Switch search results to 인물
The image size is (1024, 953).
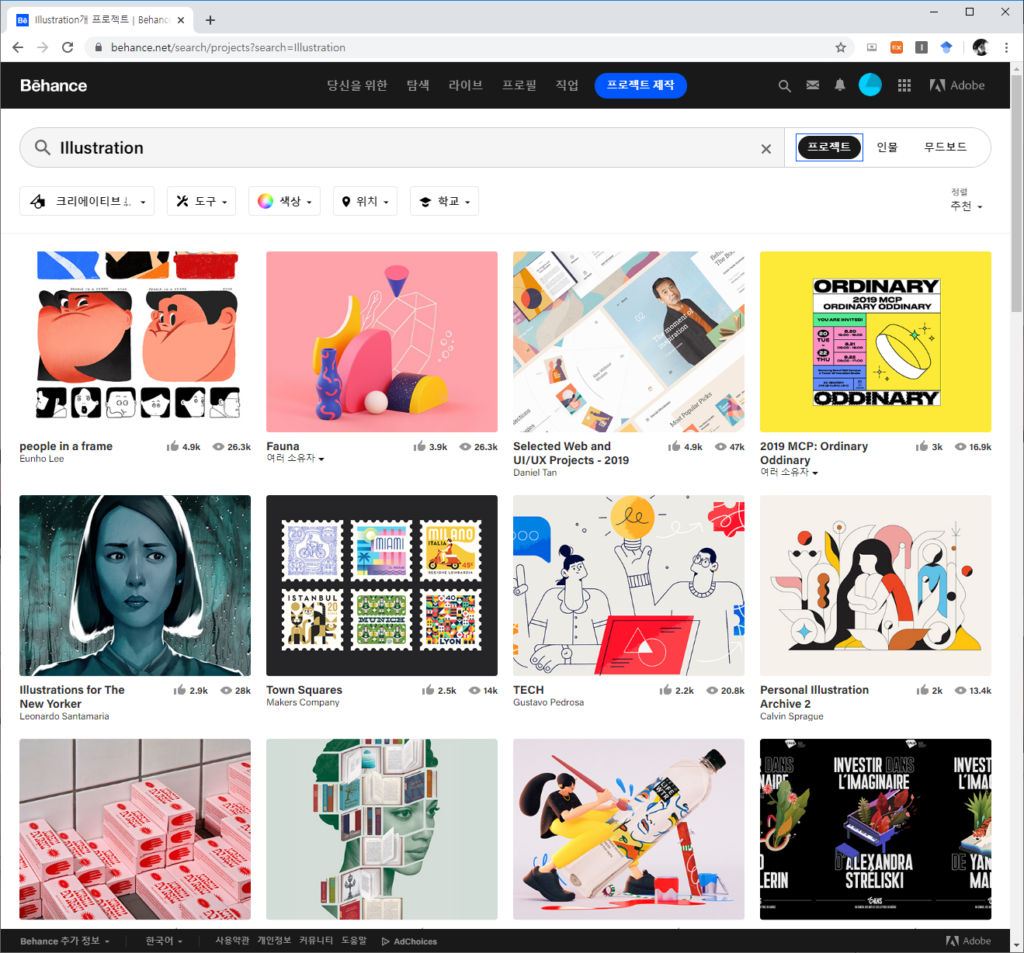coord(887,147)
